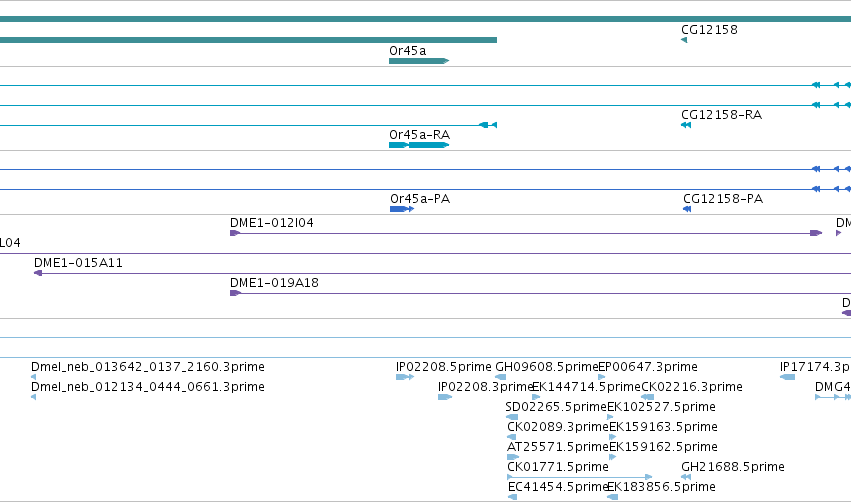Open the CK01771.5prime EST label
The height and width of the screenshot is (502, 851).
558,467
